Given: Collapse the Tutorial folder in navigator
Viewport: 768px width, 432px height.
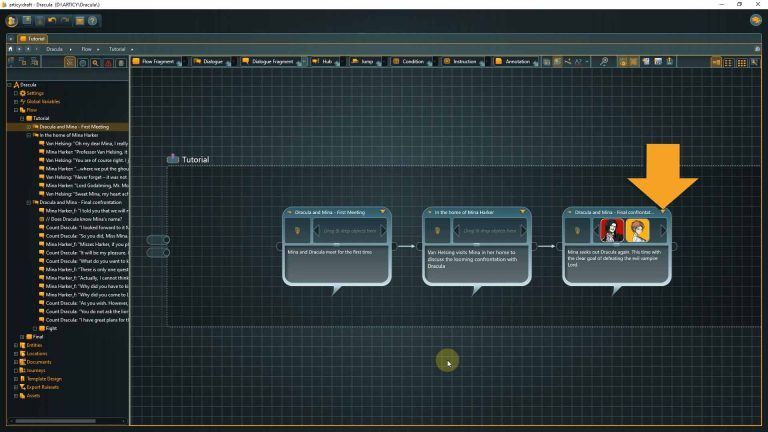Looking at the screenshot, I should click(x=22, y=118).
